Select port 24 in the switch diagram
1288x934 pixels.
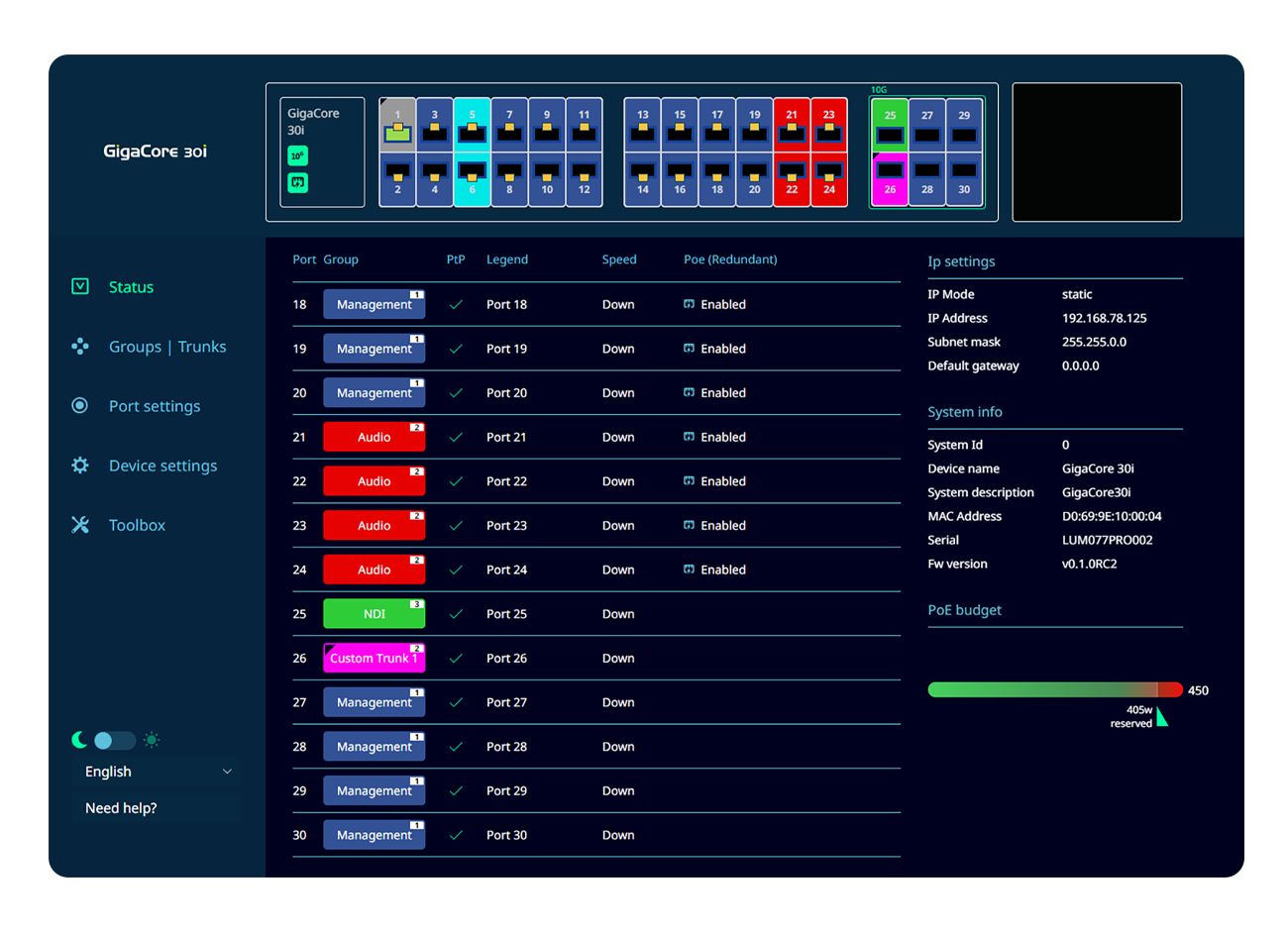click(829, 179)
